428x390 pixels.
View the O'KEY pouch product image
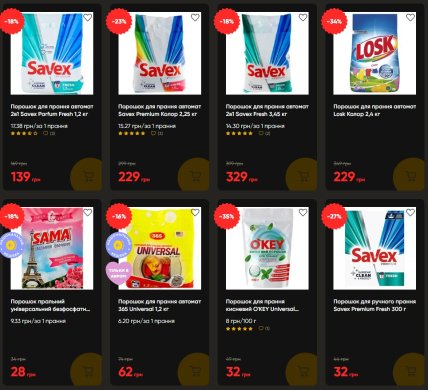pos(267,248)
